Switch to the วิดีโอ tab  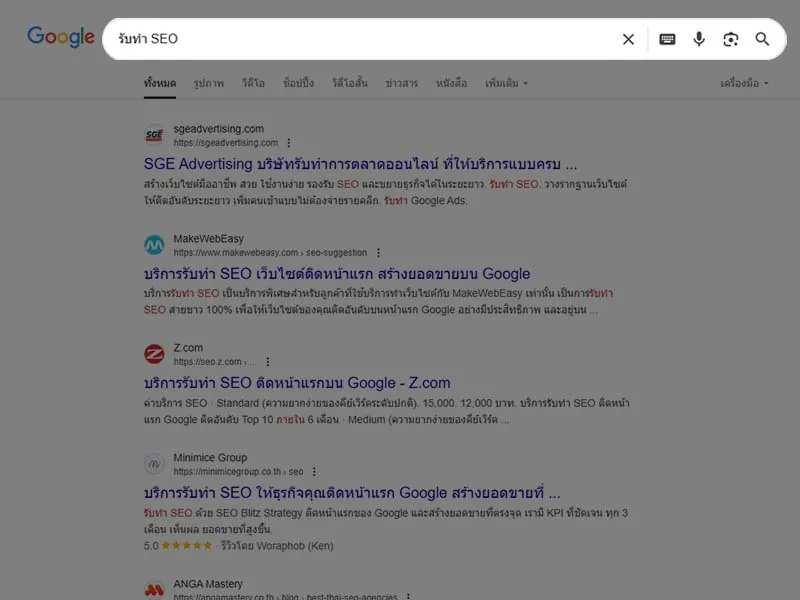point(253,83)
